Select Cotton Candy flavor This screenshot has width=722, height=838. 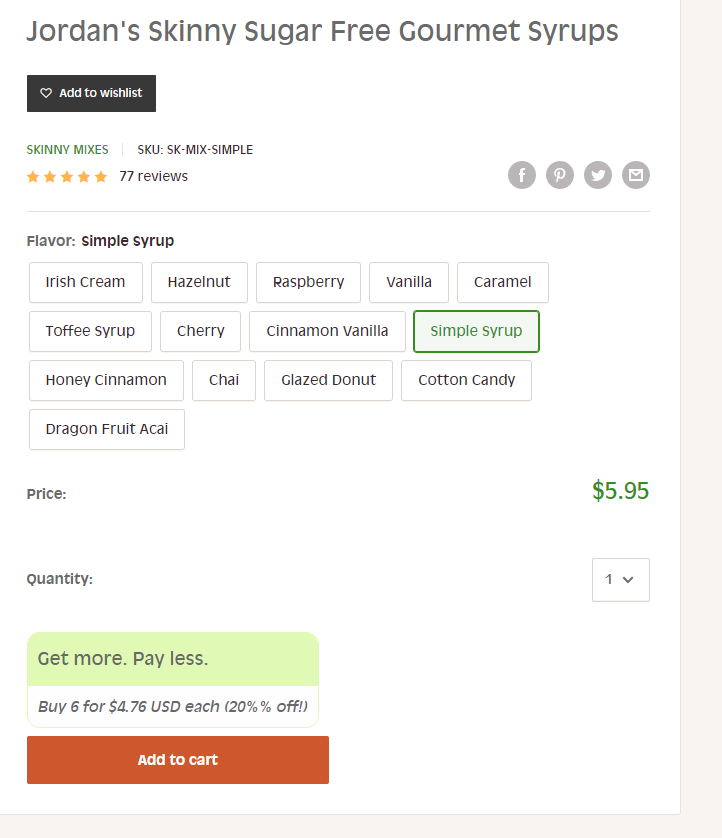[466, 381]
